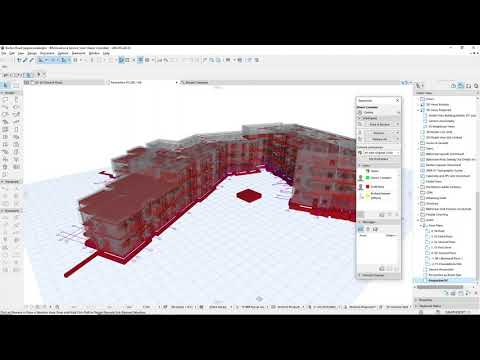Collapse the Floor Plans folder in Navigator
Screen dimensions: 480x360
point(421,226)
